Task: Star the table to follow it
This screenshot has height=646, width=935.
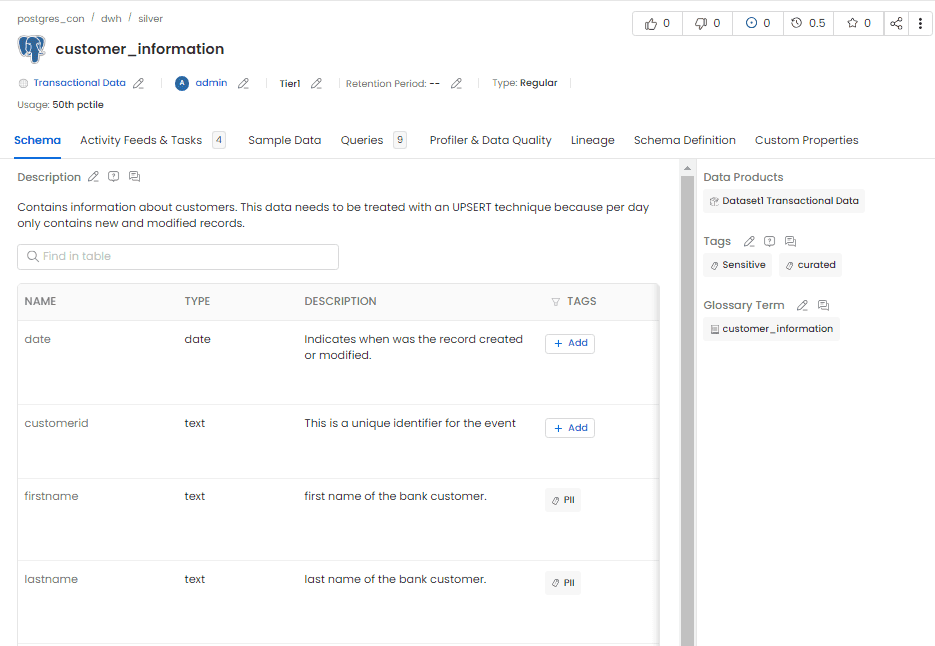Action: pos(859,23)
